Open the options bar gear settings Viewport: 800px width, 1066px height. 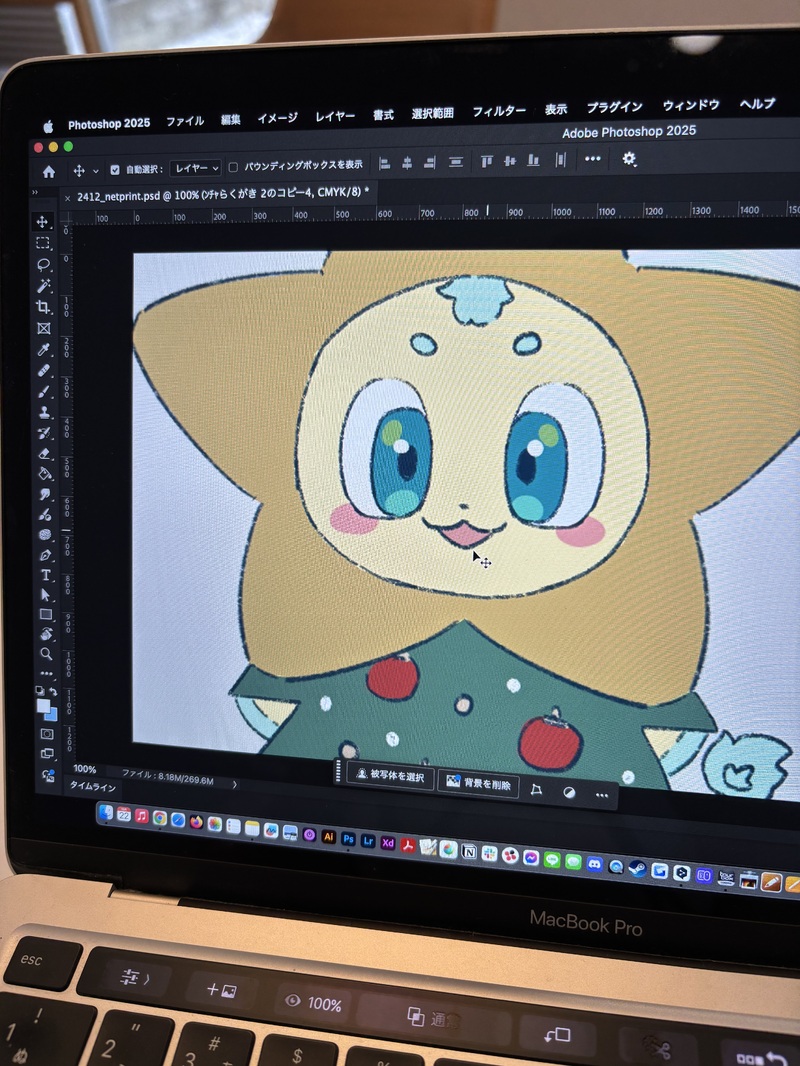(x=629, y=159)
